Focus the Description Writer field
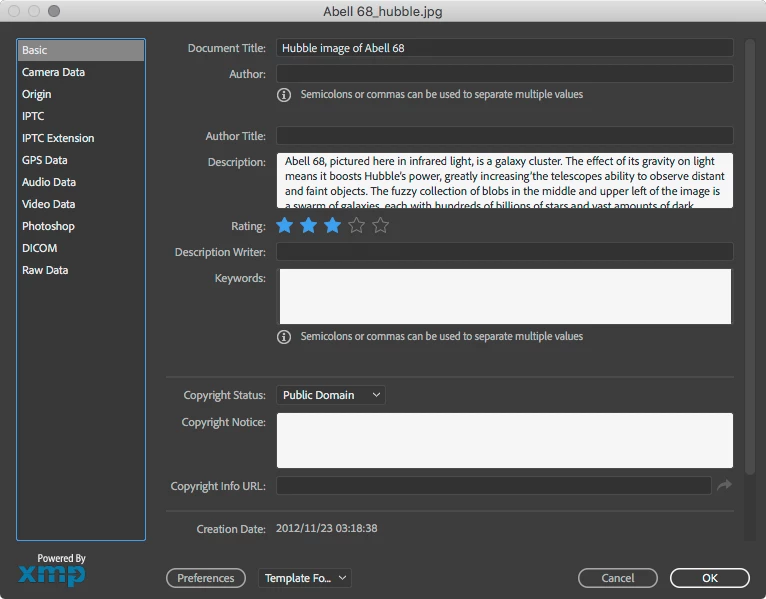The height and width of the screenshot is (599, 766). [505, 252]
